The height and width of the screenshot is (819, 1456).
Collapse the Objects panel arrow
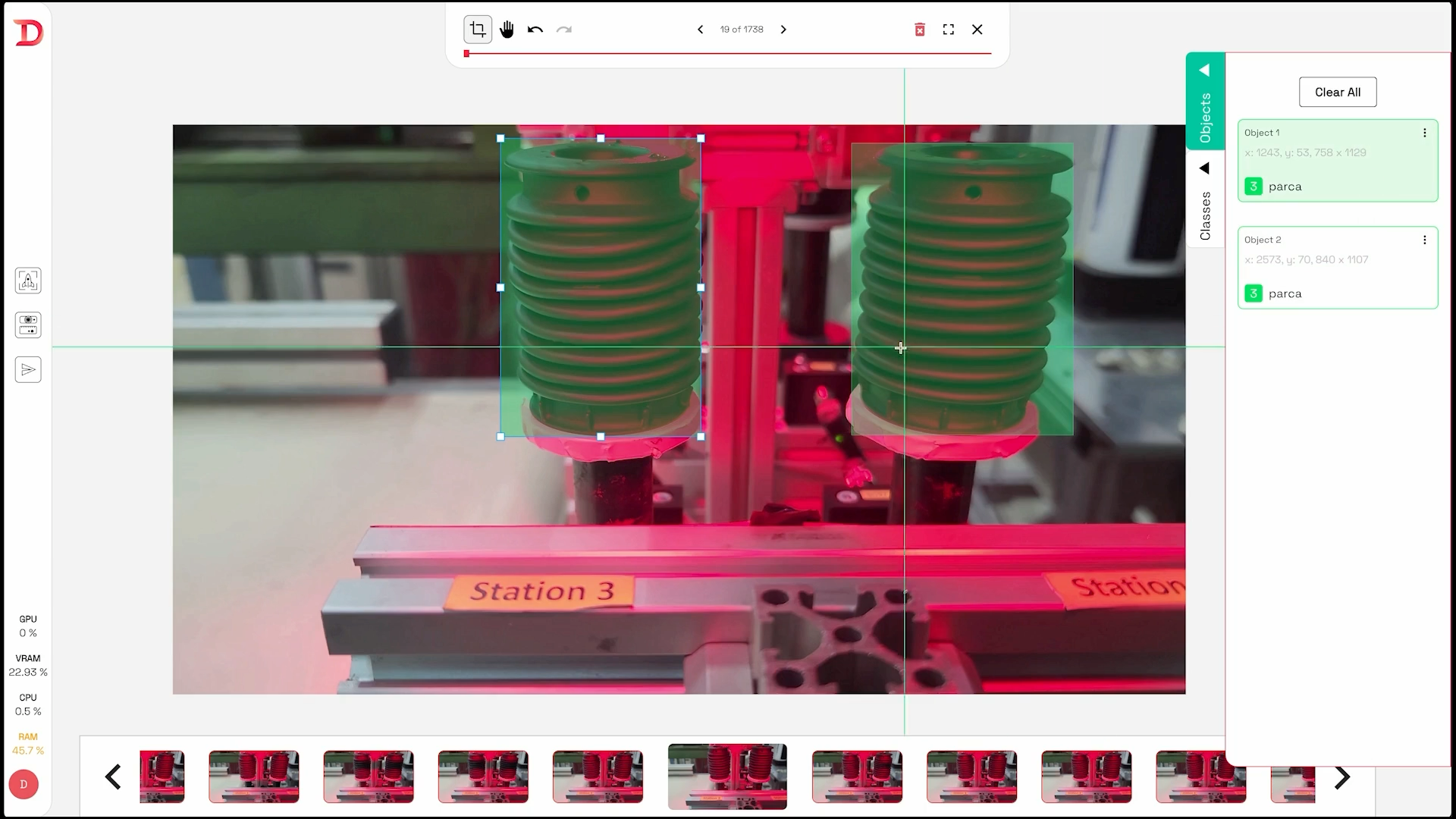(x=1204, y=71)
